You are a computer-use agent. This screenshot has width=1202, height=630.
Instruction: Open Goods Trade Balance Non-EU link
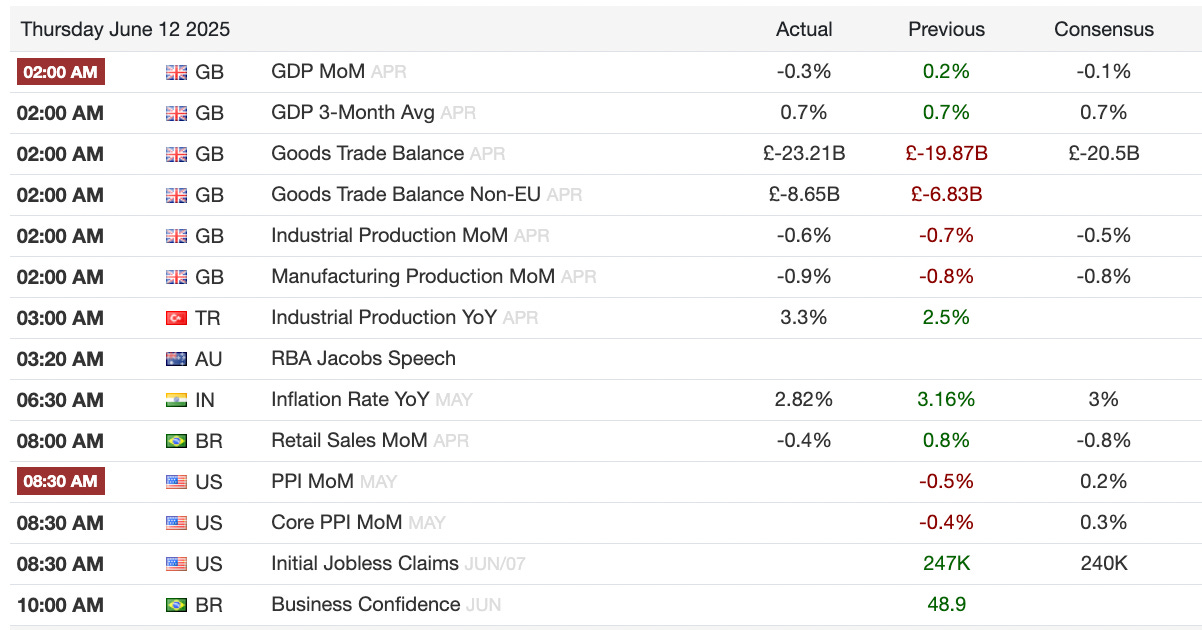point(406,195)
